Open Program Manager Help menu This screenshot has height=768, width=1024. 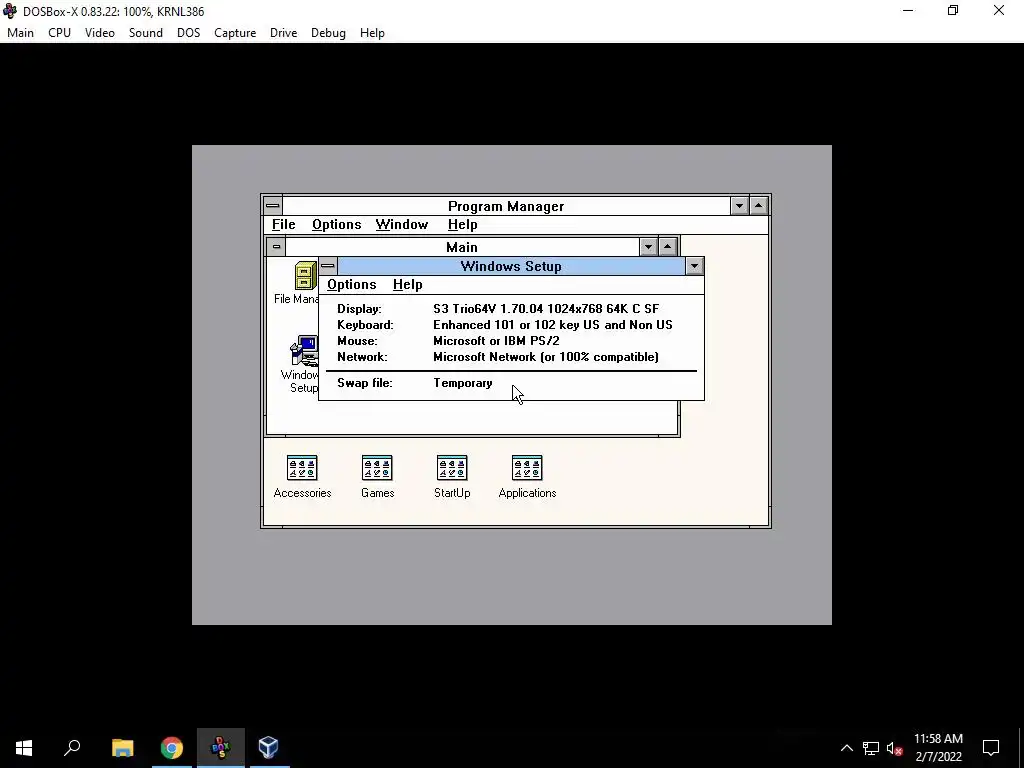(x=462, y=225)
